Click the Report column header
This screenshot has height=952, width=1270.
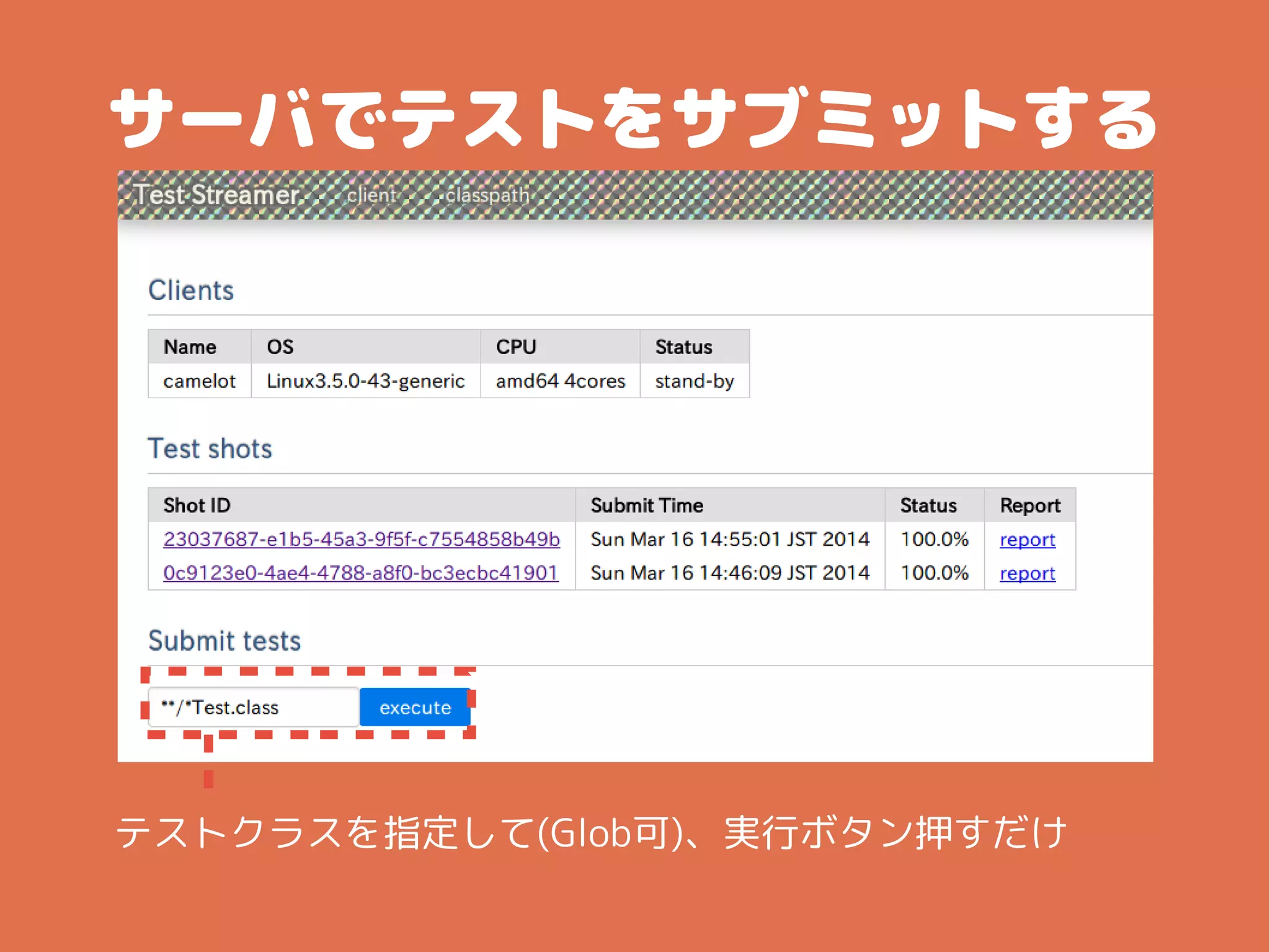coord(1030,505)
